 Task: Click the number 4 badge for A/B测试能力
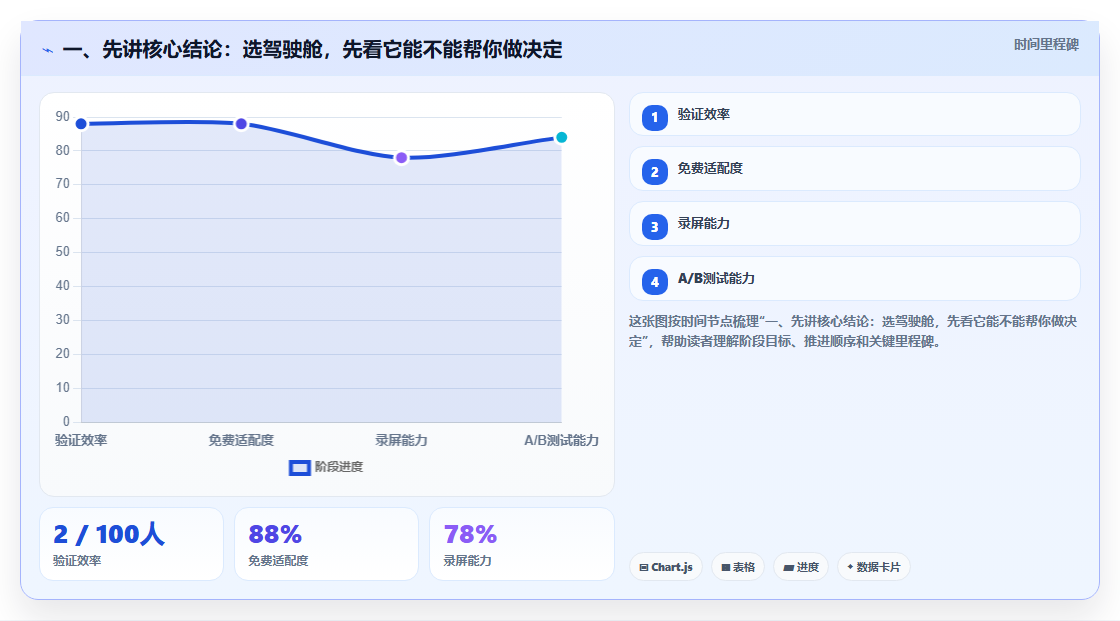[x=654, y=282]
